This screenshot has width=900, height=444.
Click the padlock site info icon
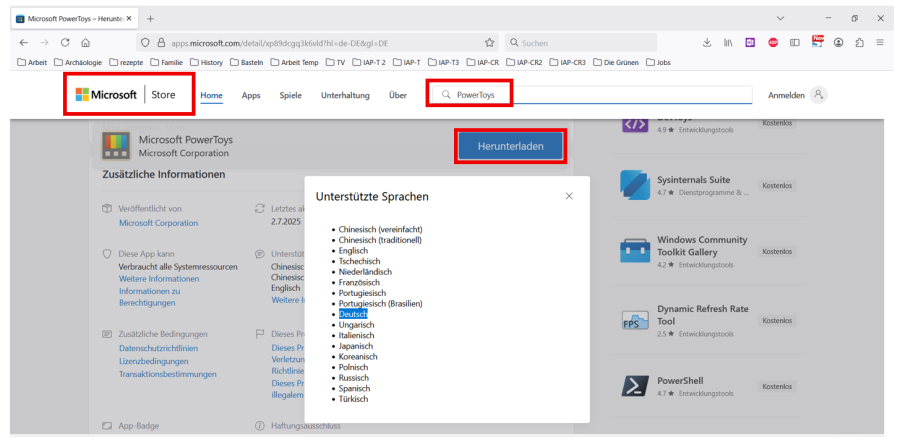point(161,42)
